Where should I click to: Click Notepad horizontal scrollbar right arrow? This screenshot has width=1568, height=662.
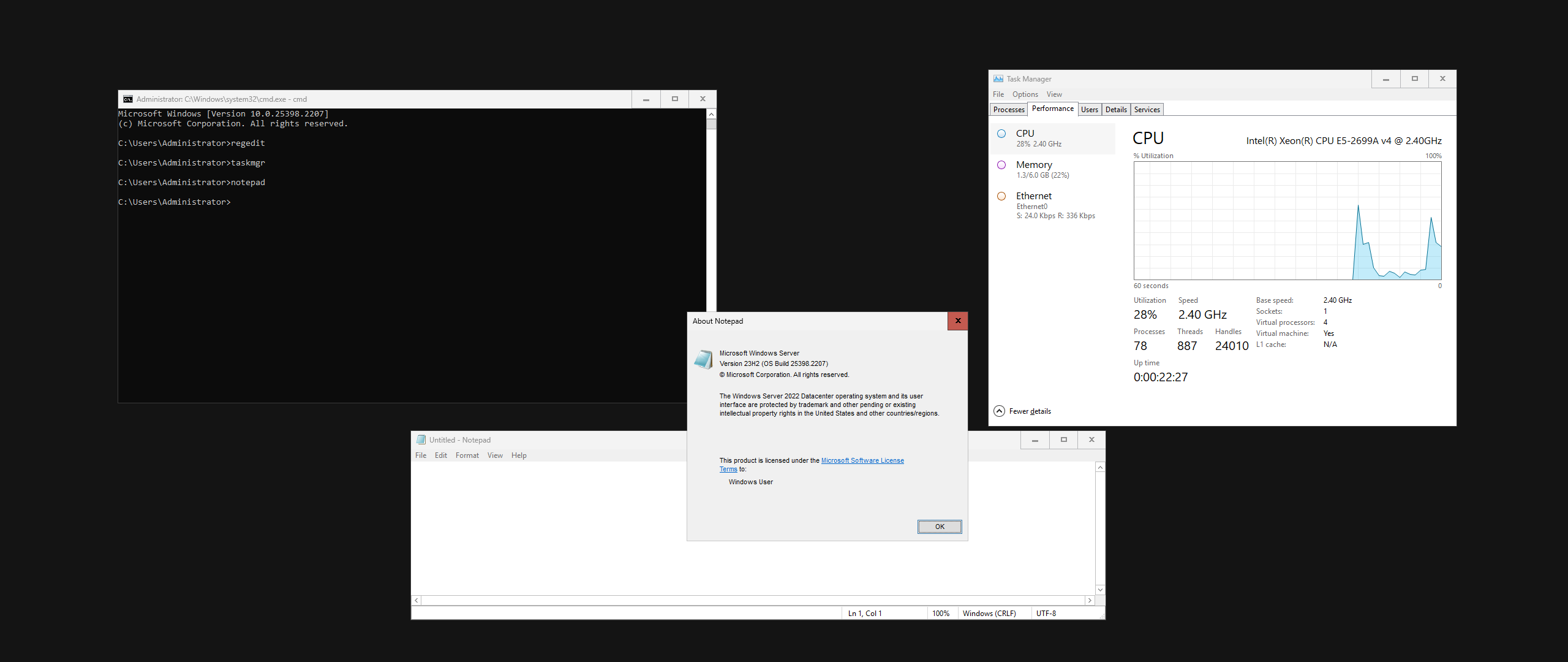1090,601
